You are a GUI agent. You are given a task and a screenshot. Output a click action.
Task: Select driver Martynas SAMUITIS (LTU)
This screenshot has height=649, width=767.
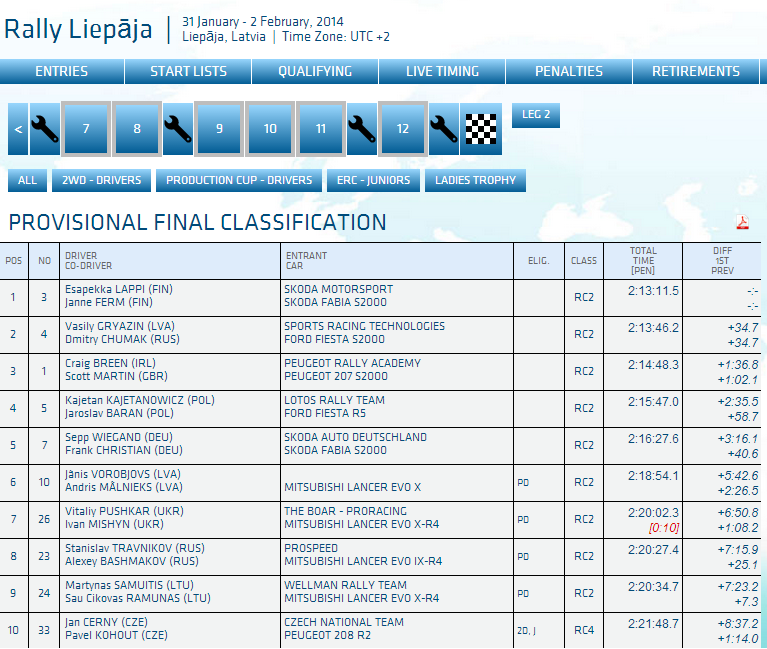(130, 585)
